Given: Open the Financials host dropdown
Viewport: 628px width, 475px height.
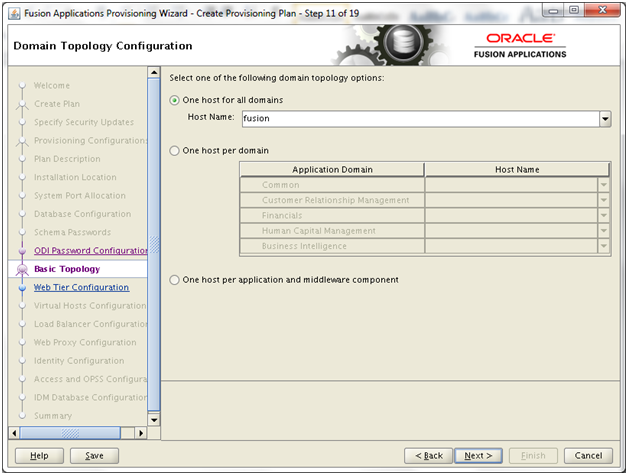Looking at the screenshot, I should (604, 215).
